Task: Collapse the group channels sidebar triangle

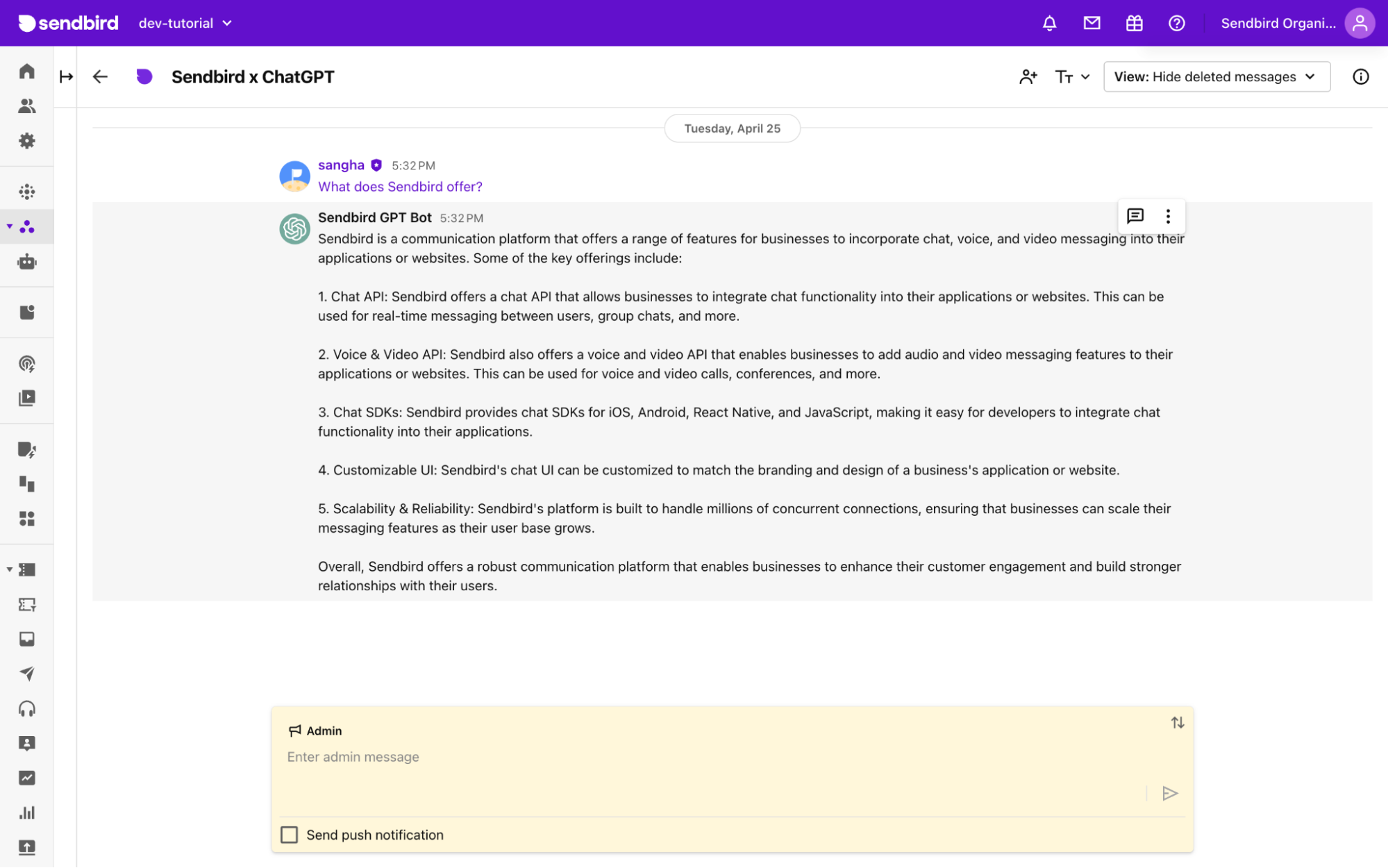Action: pos(9,226)
